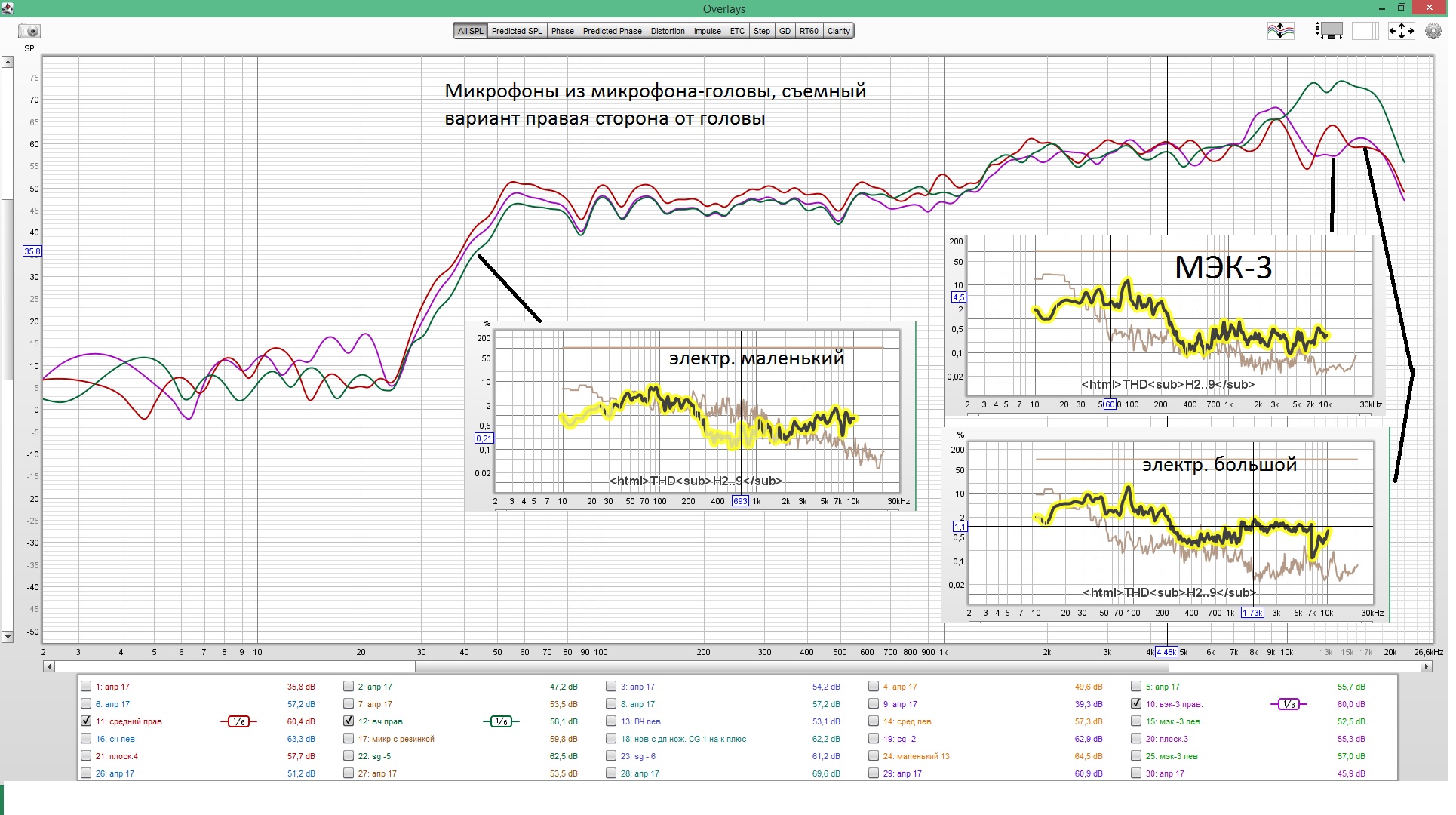1456x815 pixels.
Task: Click the vertical SPL scrollbar up arrow
Action: (x=8, y=63)
